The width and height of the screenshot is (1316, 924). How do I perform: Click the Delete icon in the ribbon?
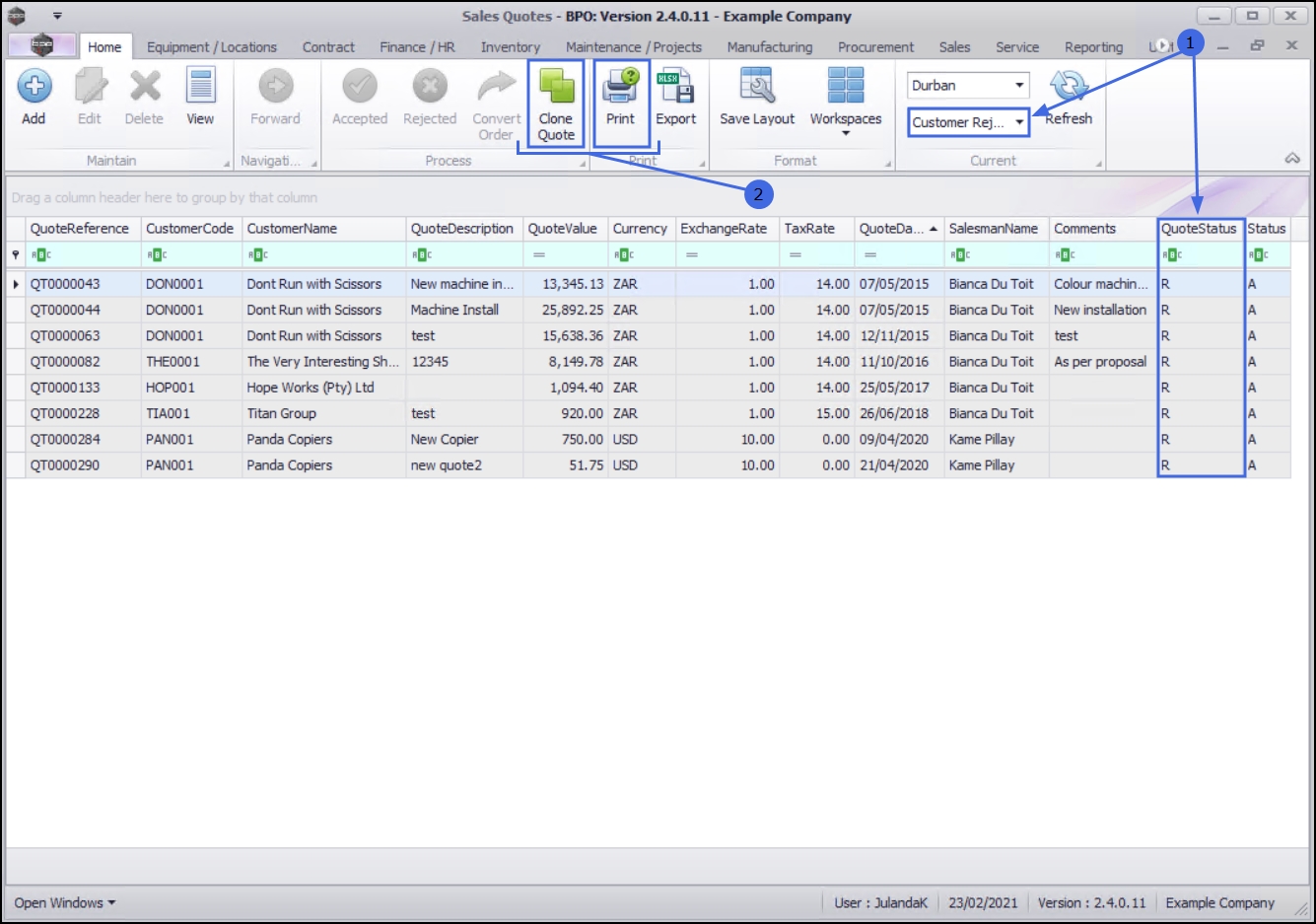[x=145, y=87]
